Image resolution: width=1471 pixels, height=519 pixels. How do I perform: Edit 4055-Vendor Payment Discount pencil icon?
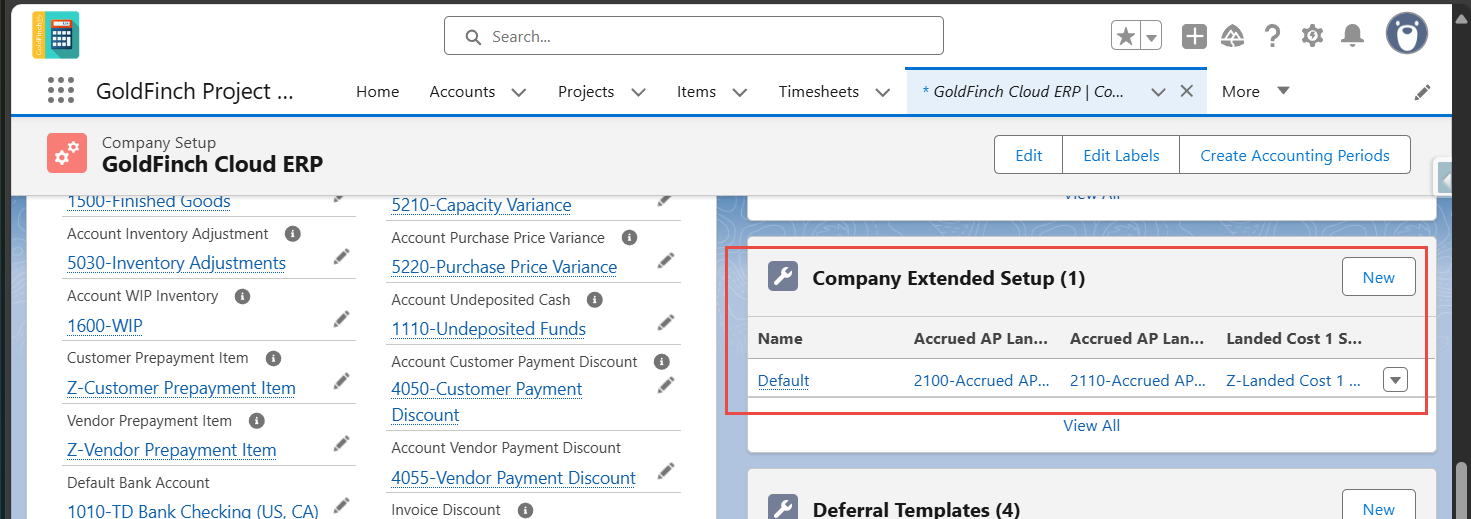click(665, 471)
